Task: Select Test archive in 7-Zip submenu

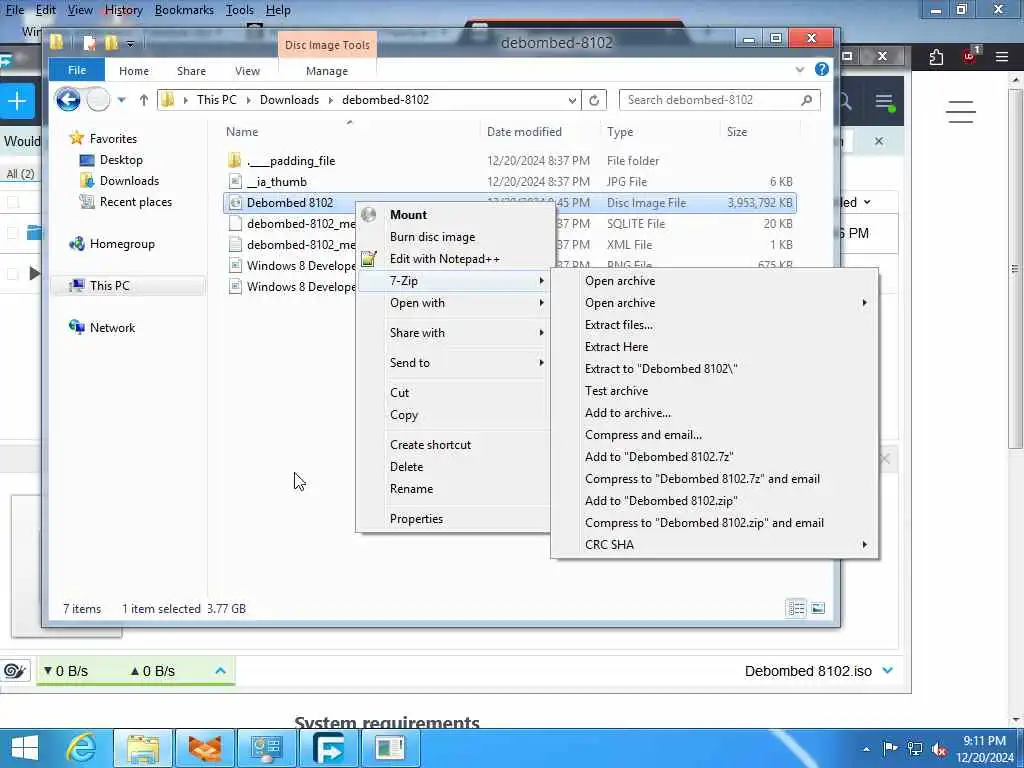Action: point(715,391)
